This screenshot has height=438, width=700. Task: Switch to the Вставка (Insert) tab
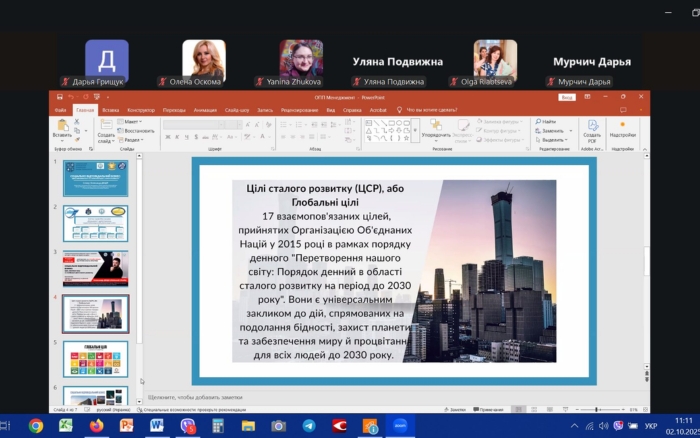tap(110, 109)
